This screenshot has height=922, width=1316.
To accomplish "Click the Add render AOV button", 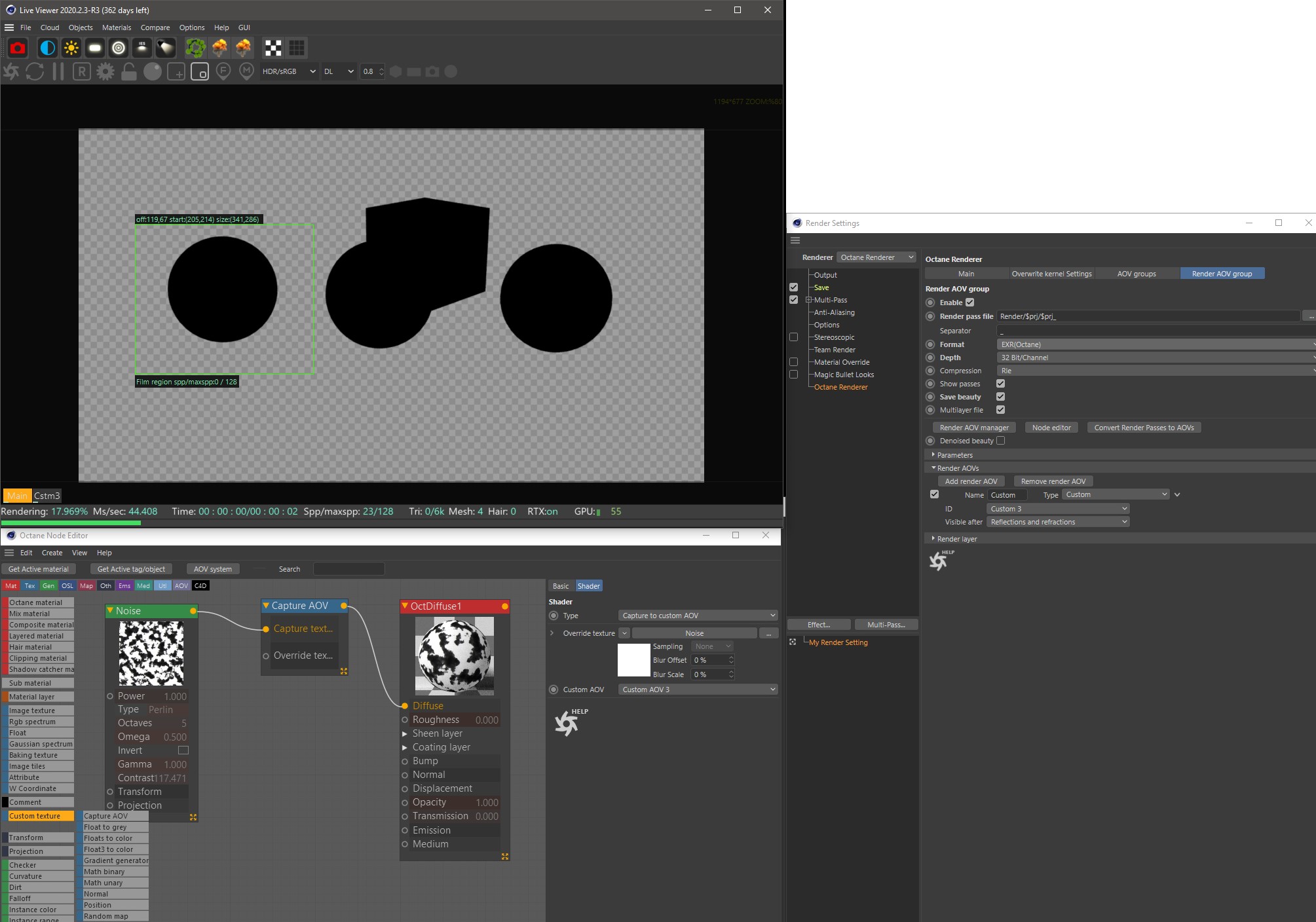I will pyautogui.click(x=971, y=481).
